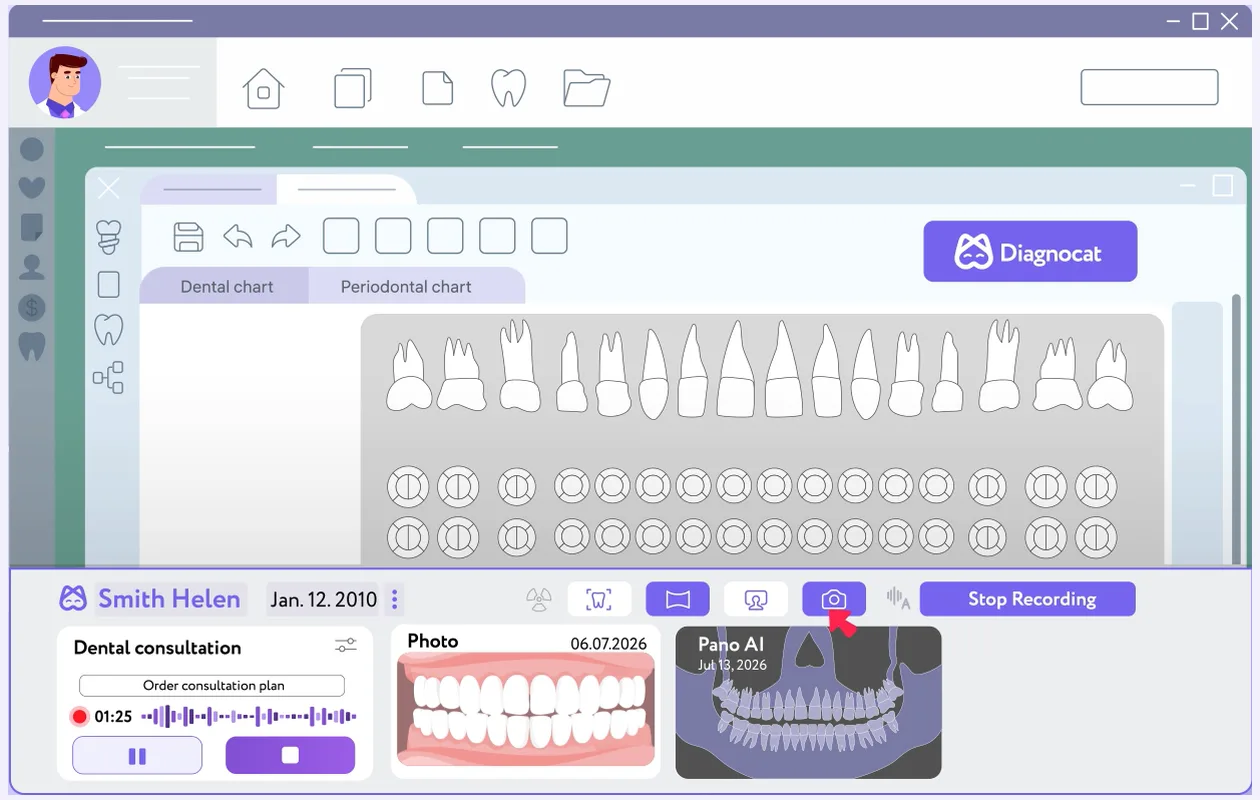The width and height of the screenshot is (1260, 800).
Task: Open the hierarchy tree icon
Action: click(x=108, y=377)
